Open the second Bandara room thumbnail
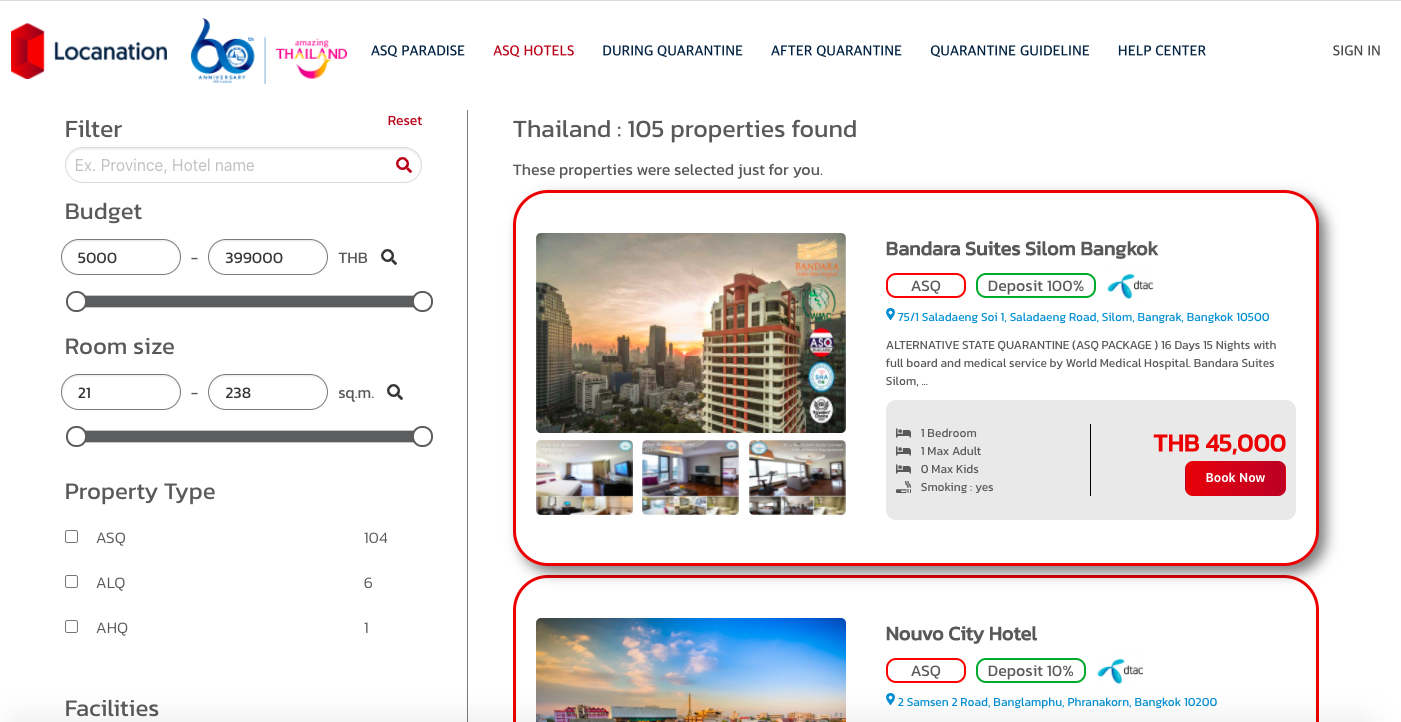 690,477
